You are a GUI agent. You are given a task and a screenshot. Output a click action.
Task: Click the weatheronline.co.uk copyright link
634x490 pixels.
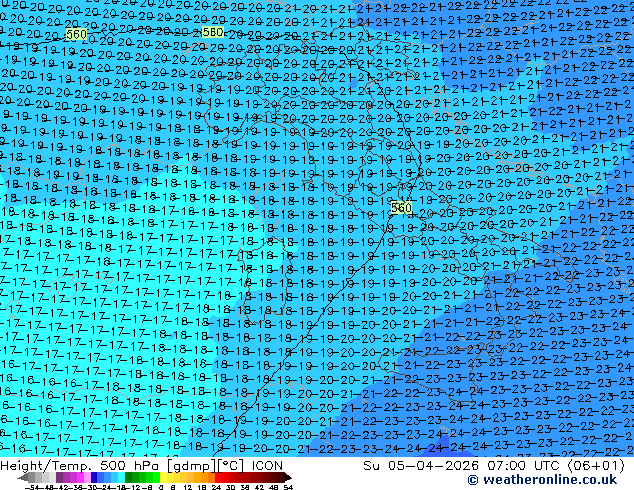542,480
